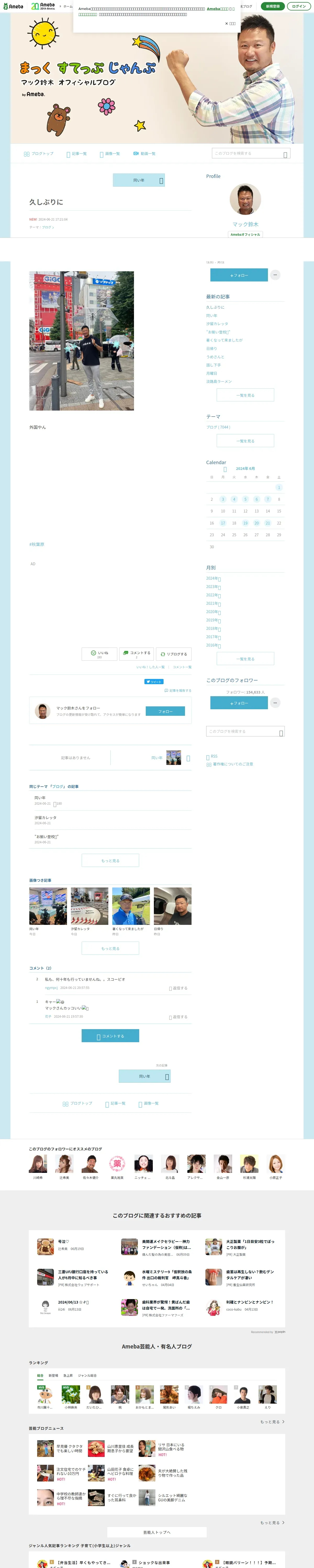Go to previous month in Calendar
Screen dimensions: 314x1568
click(x=225, y=469)
